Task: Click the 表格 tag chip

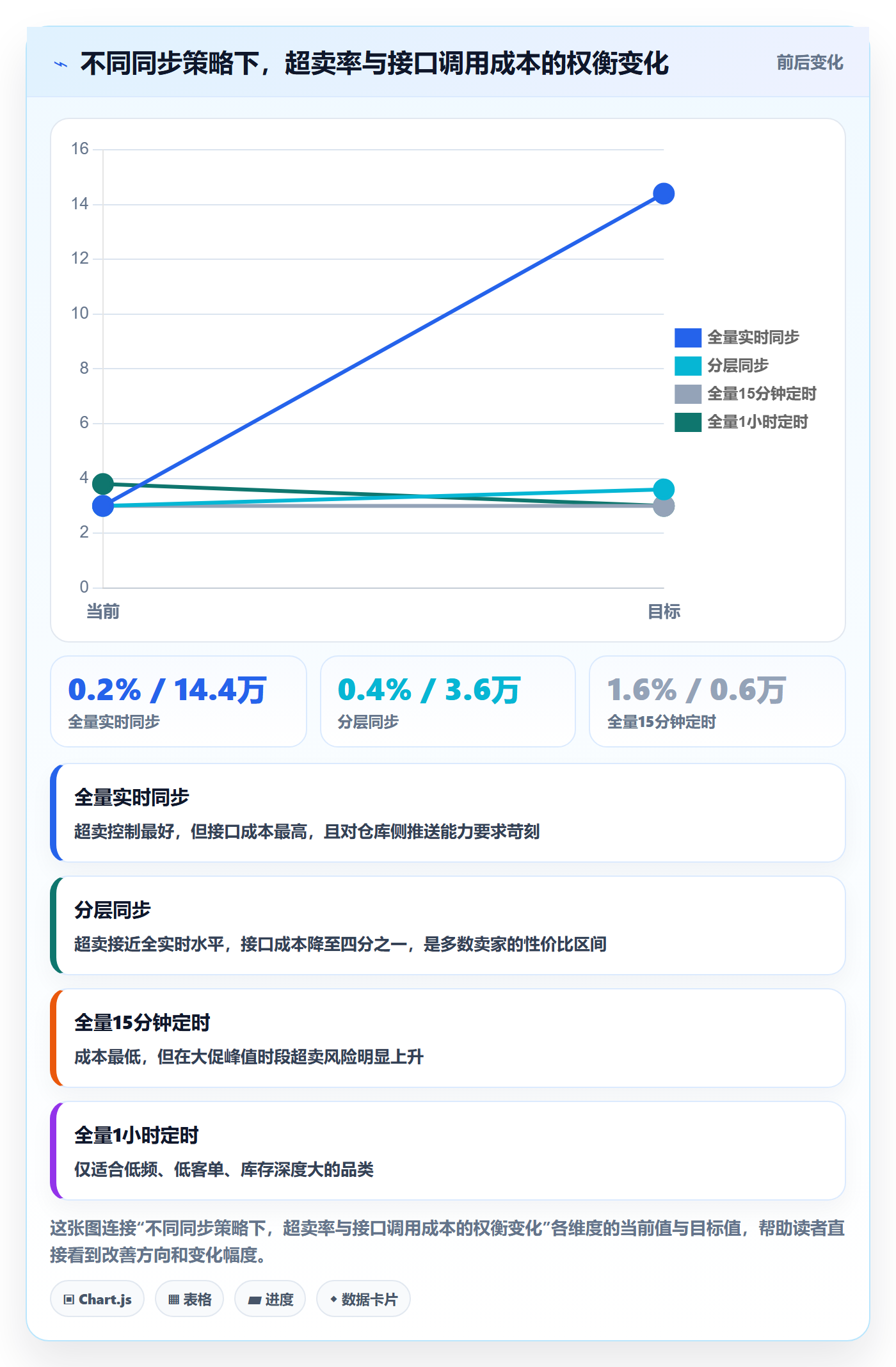Action: click(x=189, y=1299)
